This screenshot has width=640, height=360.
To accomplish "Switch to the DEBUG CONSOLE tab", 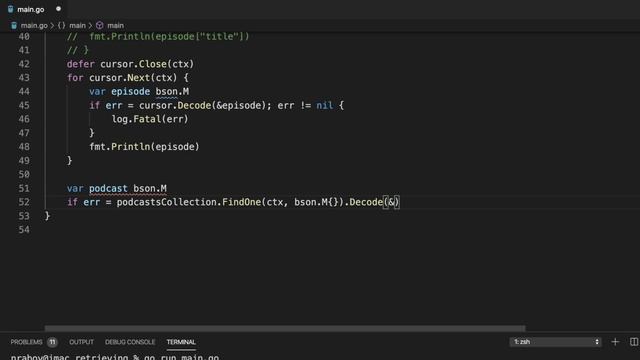I will [x=130, y=342].
